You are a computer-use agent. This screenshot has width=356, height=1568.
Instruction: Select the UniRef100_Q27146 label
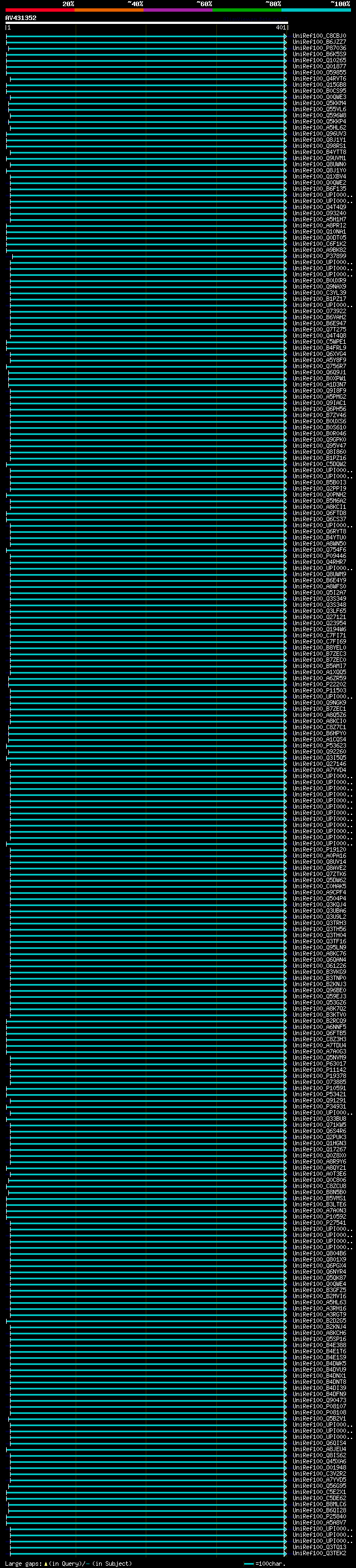[319, 764]
